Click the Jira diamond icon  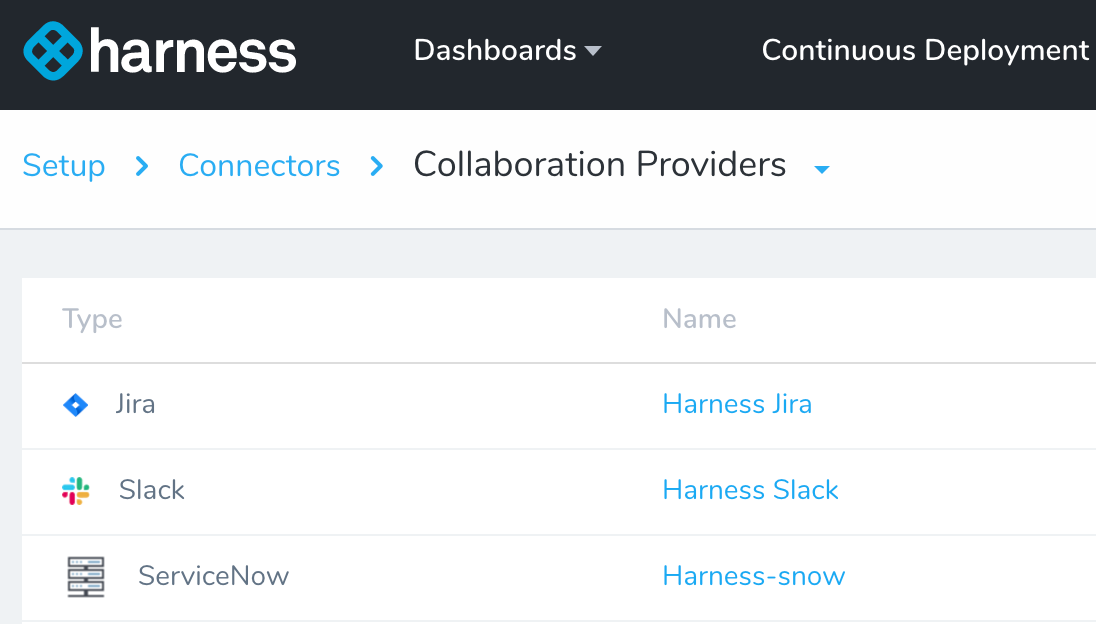pos(75,405)
